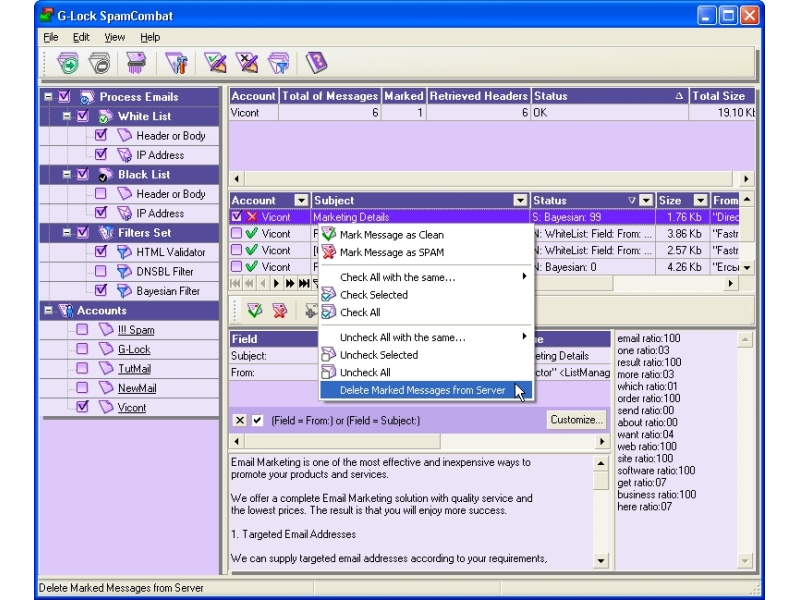Check the G-Lock account checkbox
The image size is (800, 600).
(x=82, y=349)
